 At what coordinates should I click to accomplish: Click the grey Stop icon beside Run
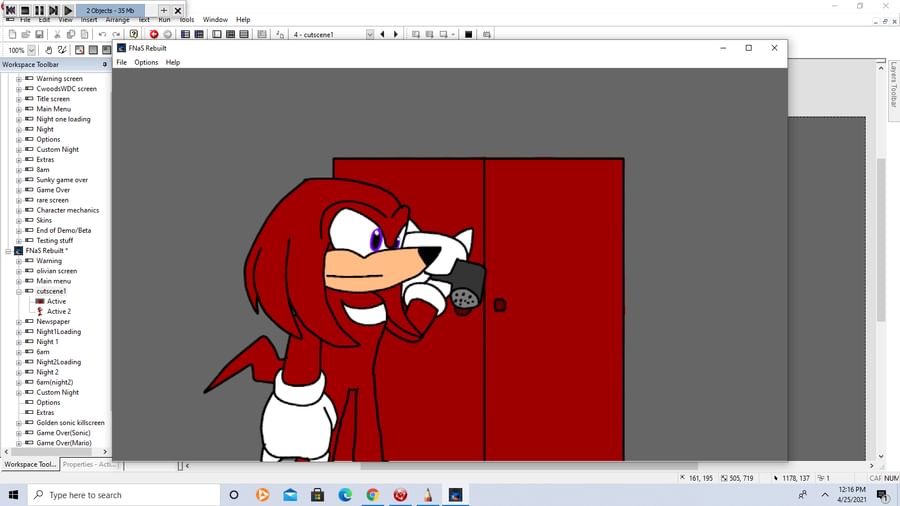click(168, 34)
